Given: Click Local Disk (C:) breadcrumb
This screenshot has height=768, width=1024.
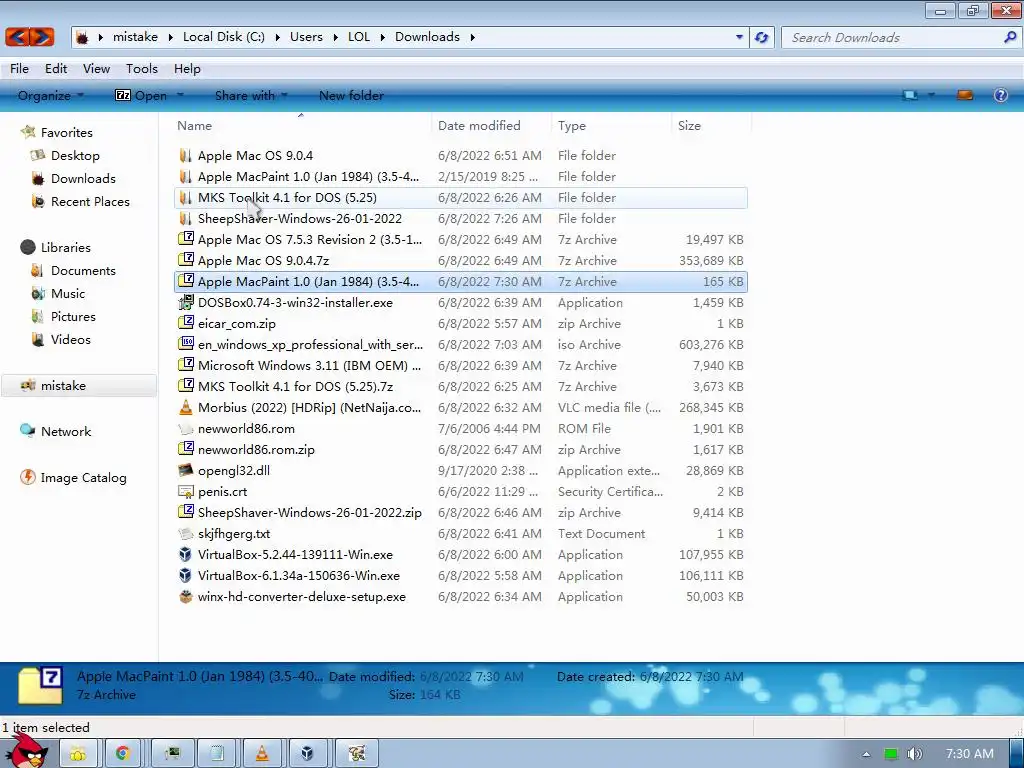Looking at the screenshot, I should (224, 37).
